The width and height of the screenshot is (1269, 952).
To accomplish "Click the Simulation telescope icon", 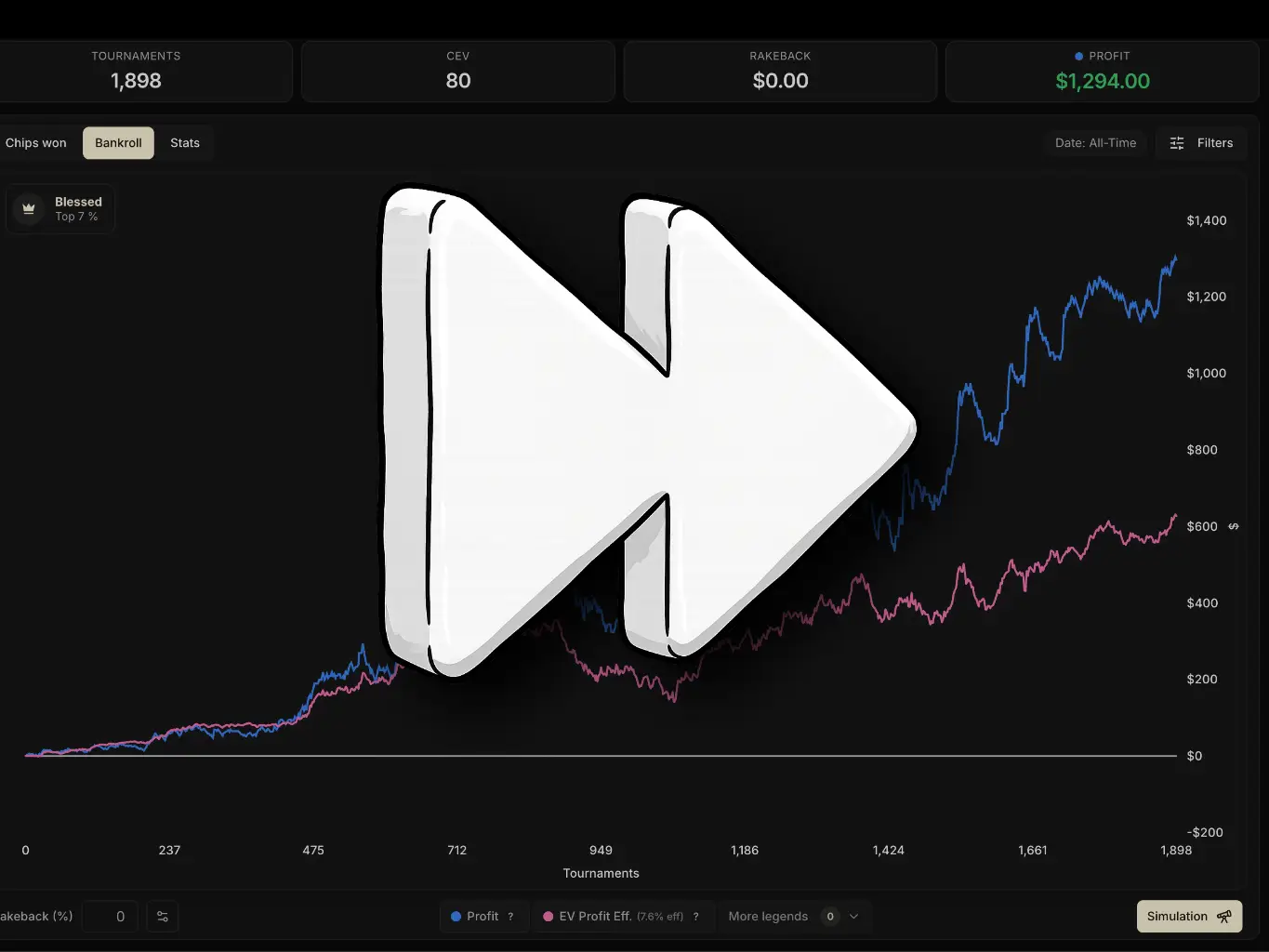I will pyautogui.click(x=1224, y=917).
